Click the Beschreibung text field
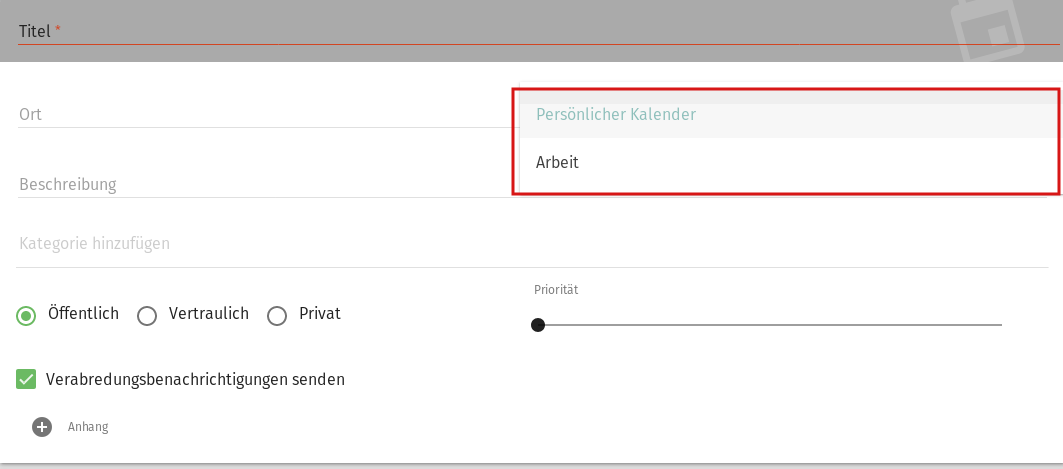Screen dimensions: 1063x469 (260, 184)
